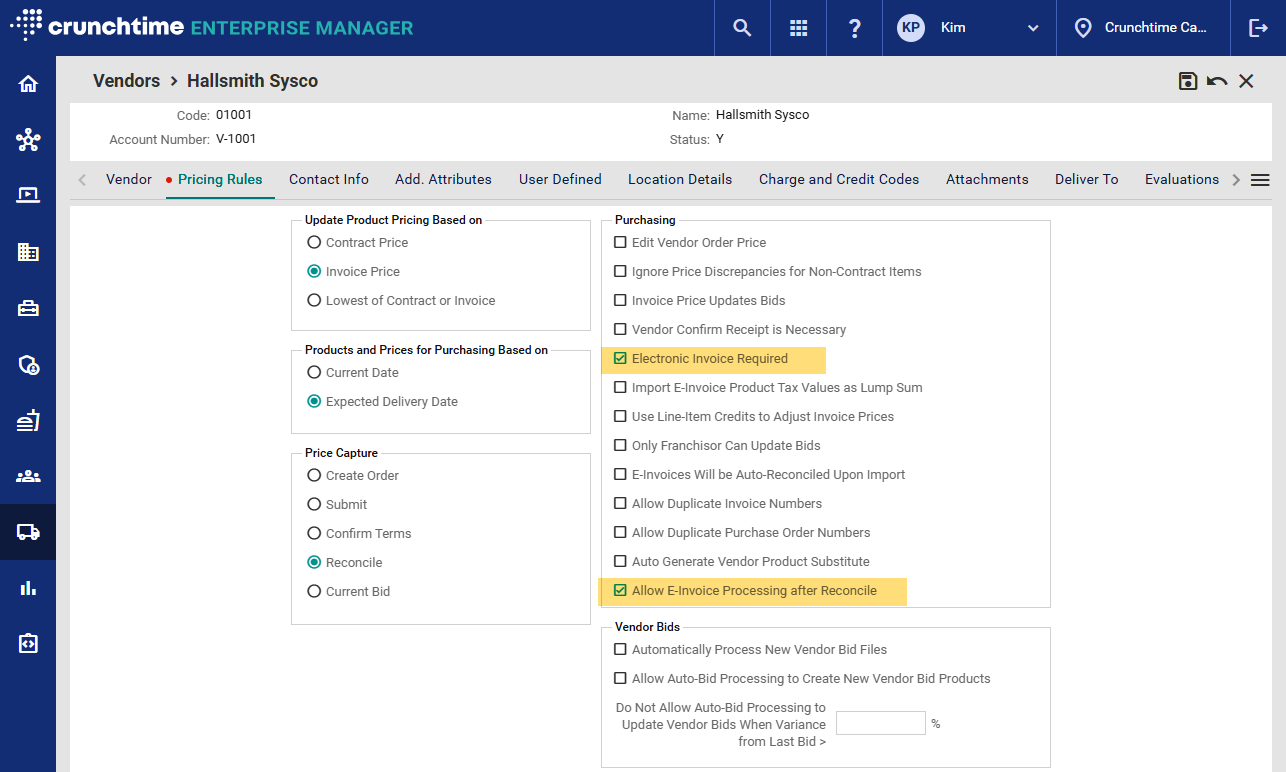Save vendor with the floppy disk icon
Image resolution: width=1286 pixels, height=772 pixels.
tap(1188, 81)
